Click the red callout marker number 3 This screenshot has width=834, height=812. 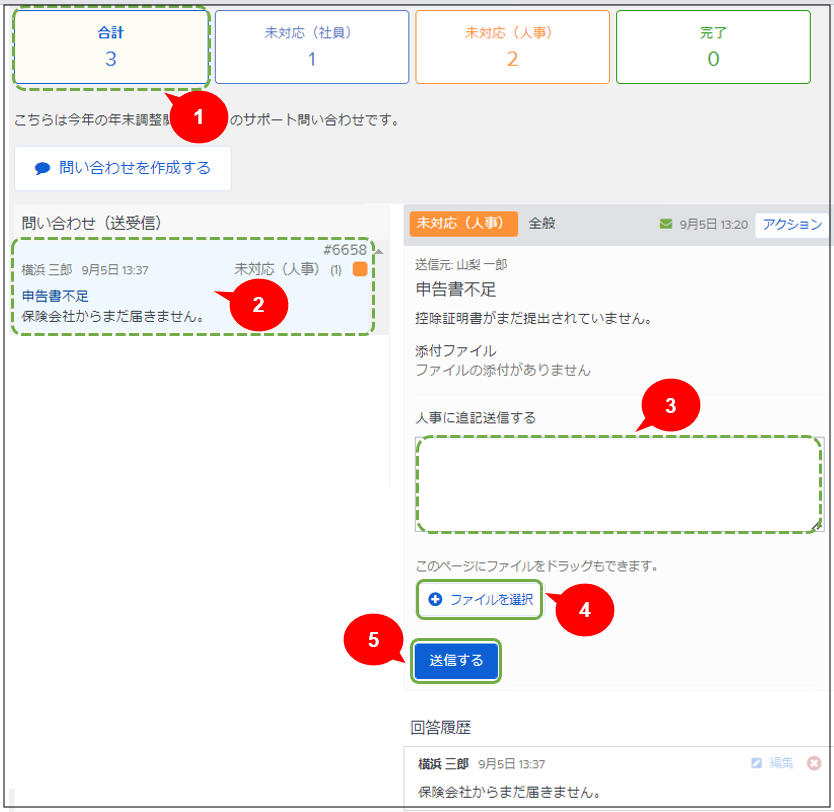tap(671, 405)
